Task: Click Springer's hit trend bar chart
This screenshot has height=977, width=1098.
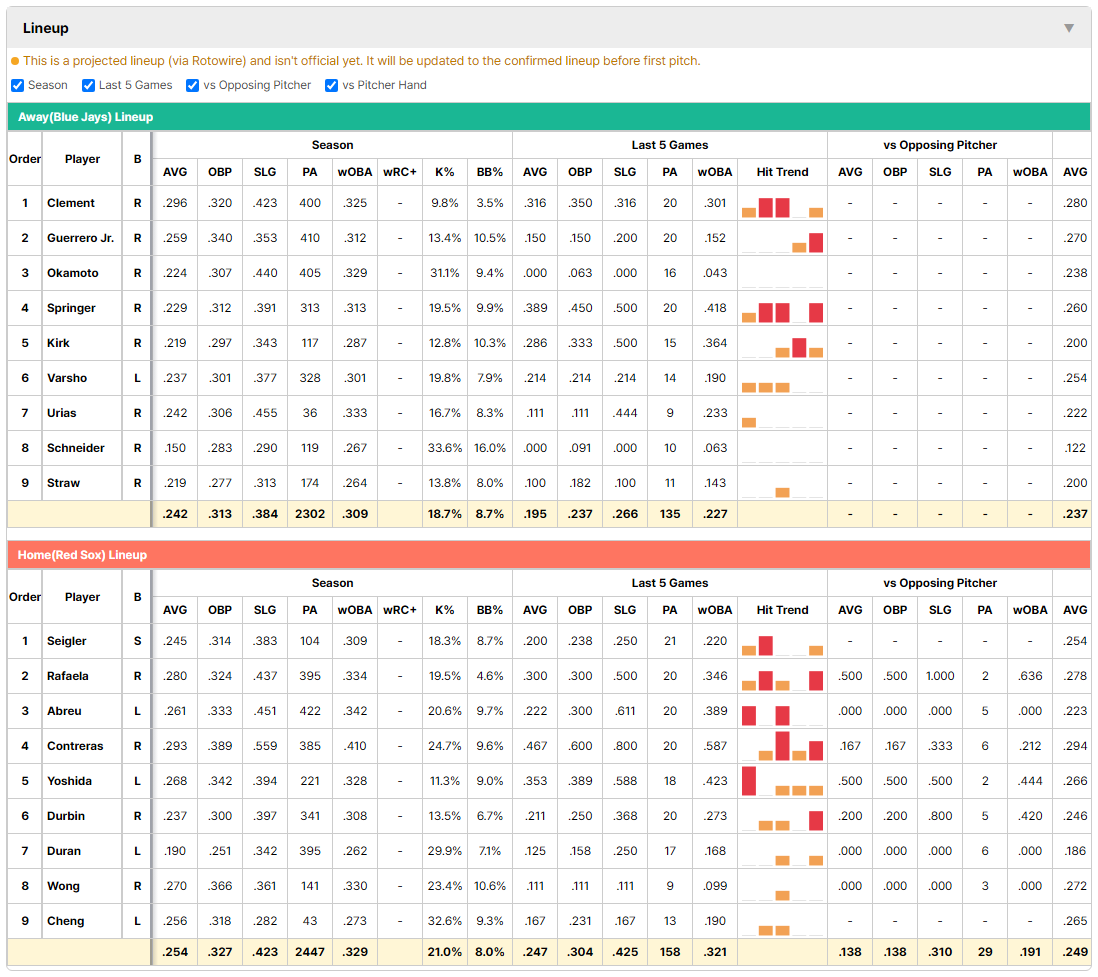Action: pos(782,309)
